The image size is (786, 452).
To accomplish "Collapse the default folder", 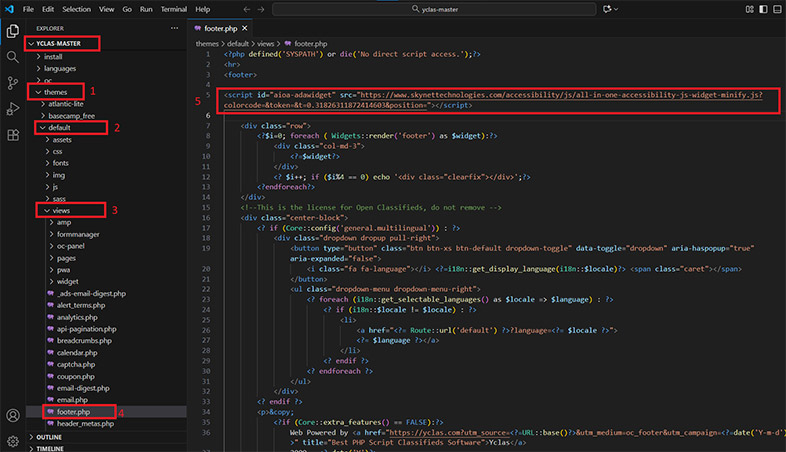I will click(x=59, y=128).
